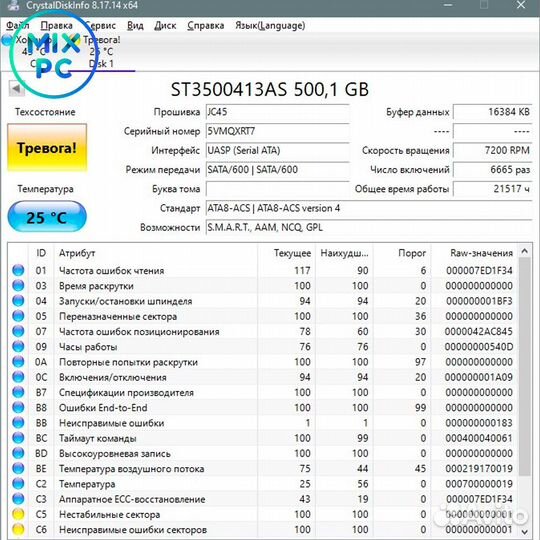Open the Справка menu

[x=206, y=25]
